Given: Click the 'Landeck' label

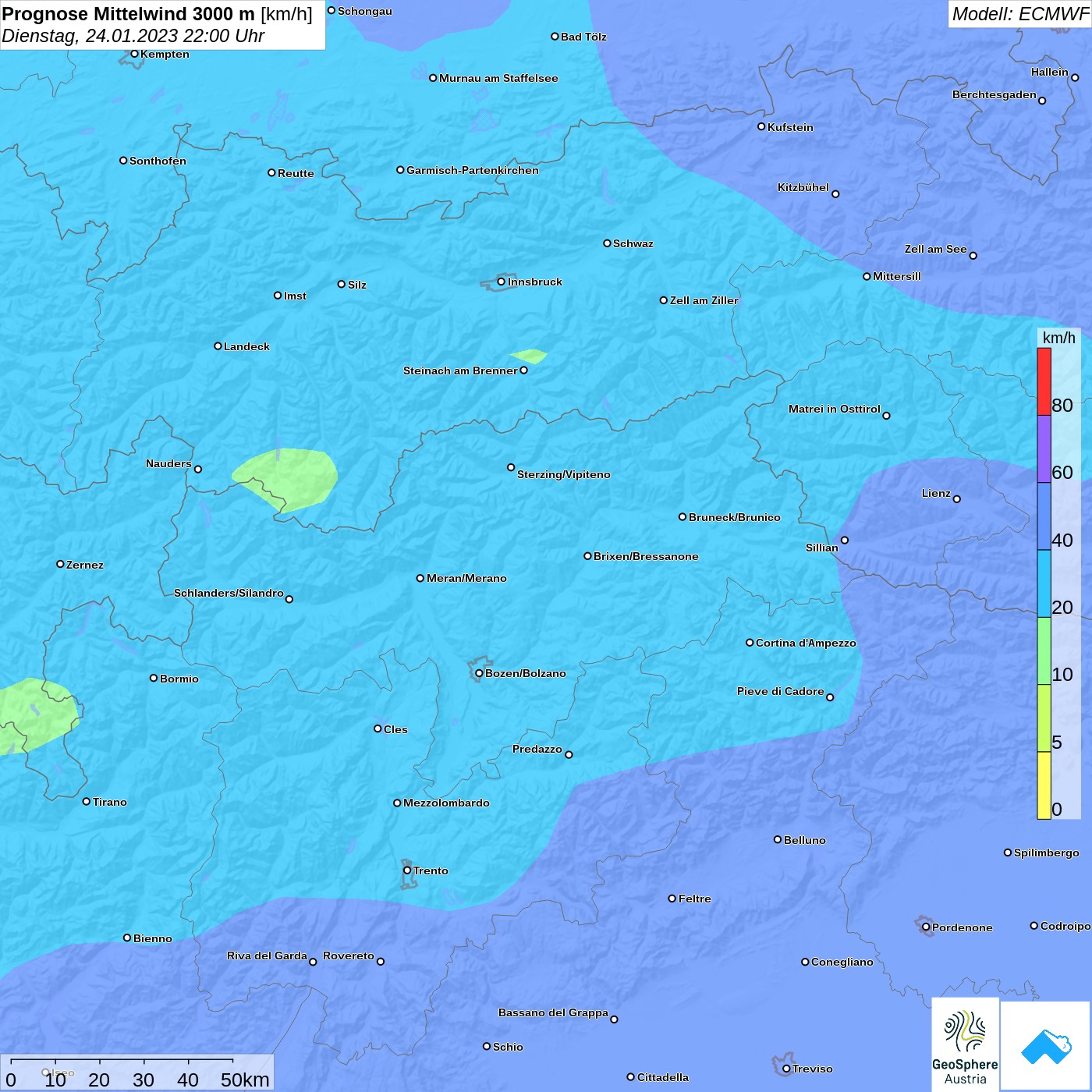Looking at the screenshot, I should (246, 346).
